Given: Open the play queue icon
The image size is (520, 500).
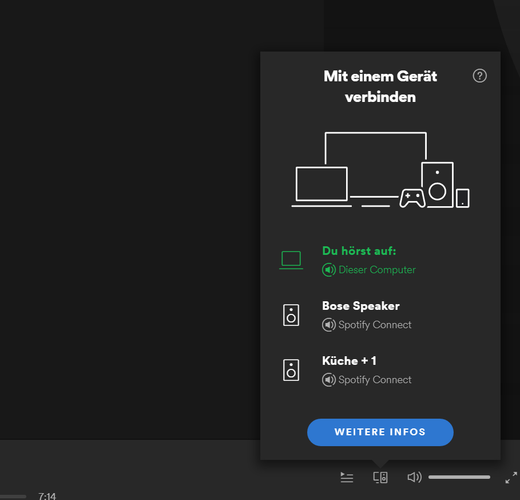Looking at the screenshot, I should 347,477.
